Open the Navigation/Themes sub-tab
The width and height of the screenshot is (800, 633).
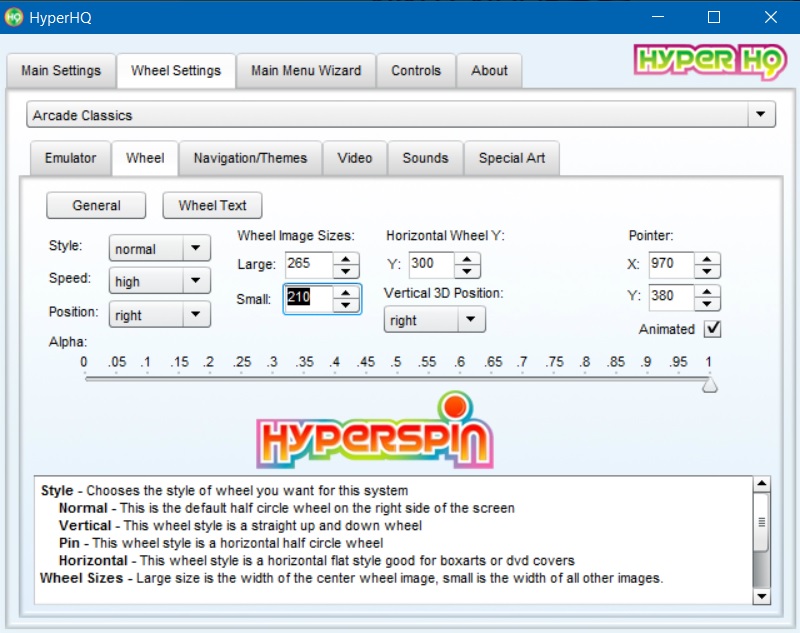(250, 158)
